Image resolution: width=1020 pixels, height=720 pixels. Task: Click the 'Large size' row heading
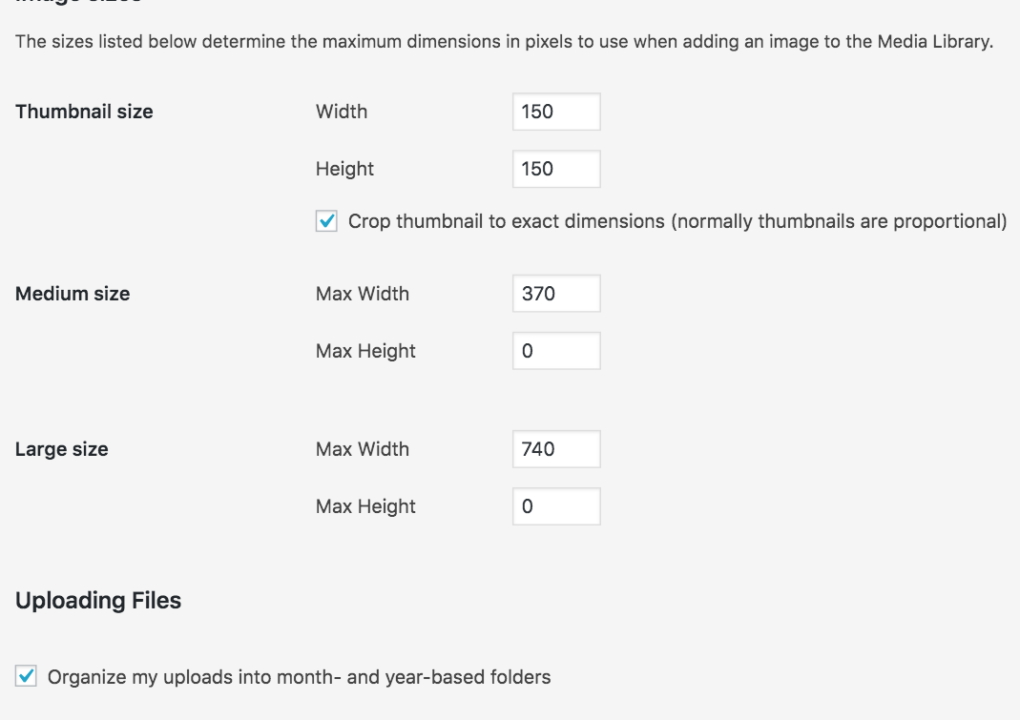click(62, 449)
